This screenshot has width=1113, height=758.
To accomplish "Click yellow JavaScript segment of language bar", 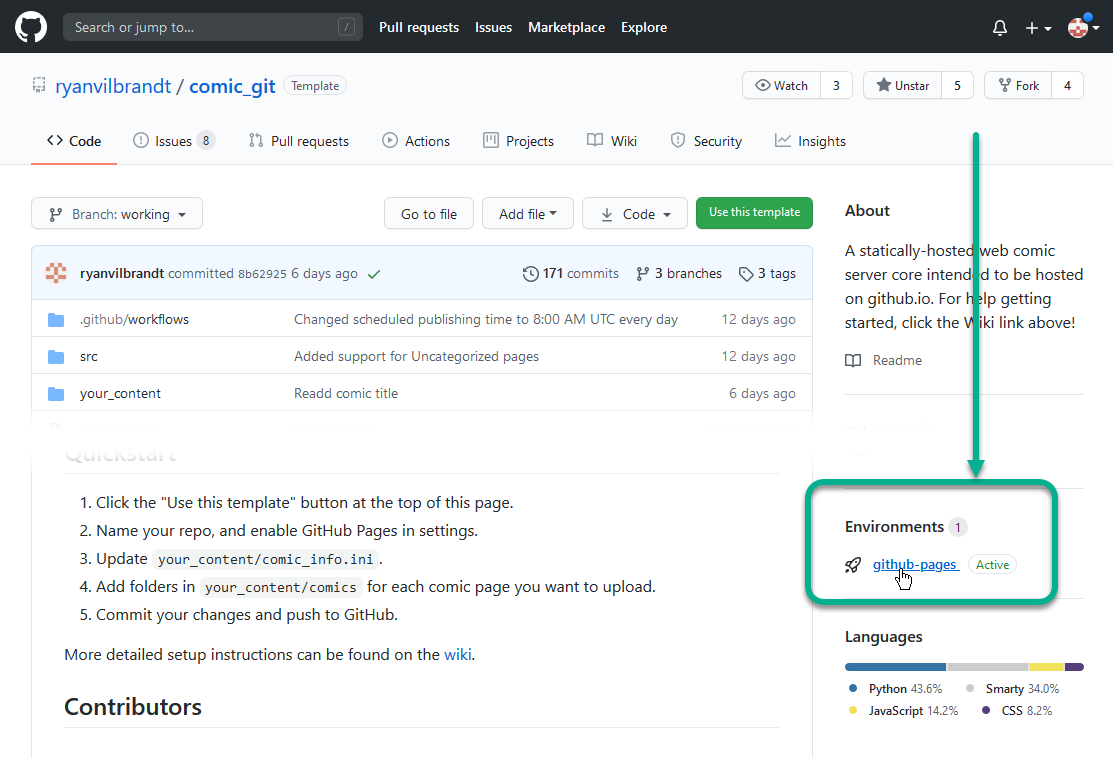I will tap(1046, 667).
